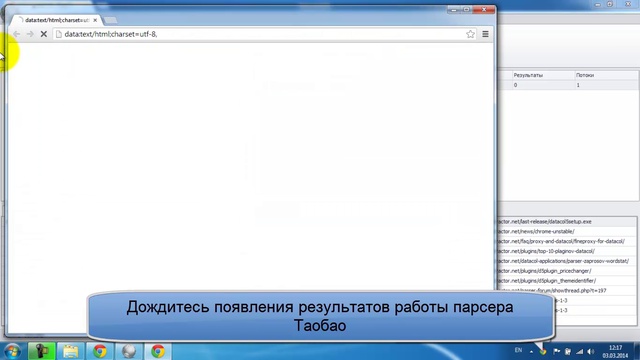This screenshot has width=640, height=360.
Task: Close the background Datacol window
Action: tap(628, 4)
